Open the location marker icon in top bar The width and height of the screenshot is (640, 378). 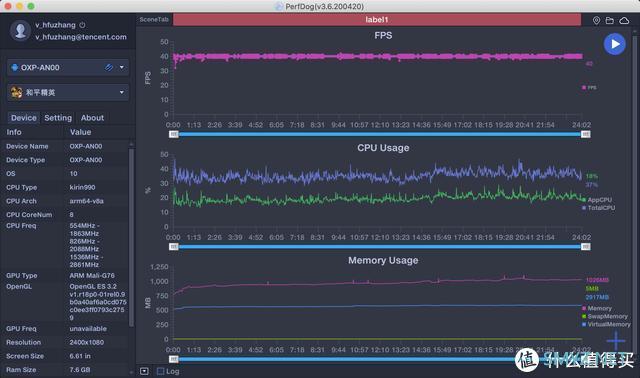point(596,20)
